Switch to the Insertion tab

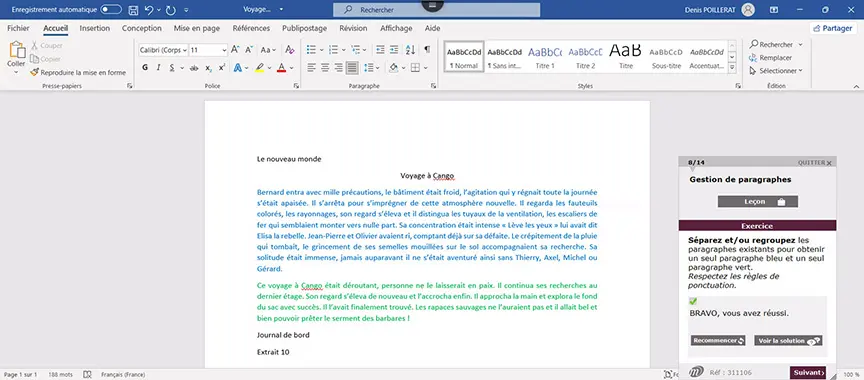point(95,28)
